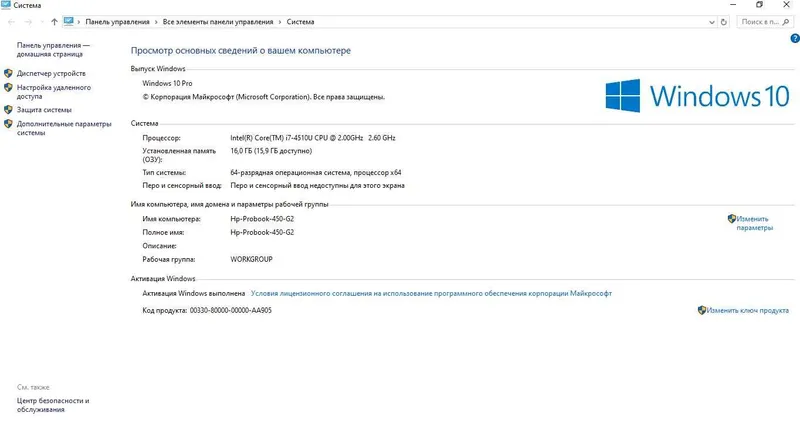
Task: Click the shield icon beside 'Настройка удаленного доступа'
Action: coord(8,87)
